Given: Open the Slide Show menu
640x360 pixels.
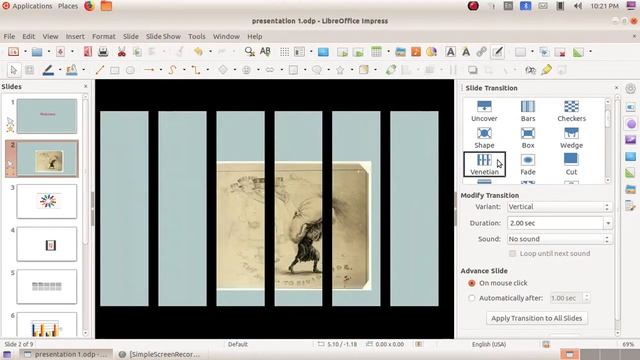Looking at the screenshot, I should (x=163, y=36).
